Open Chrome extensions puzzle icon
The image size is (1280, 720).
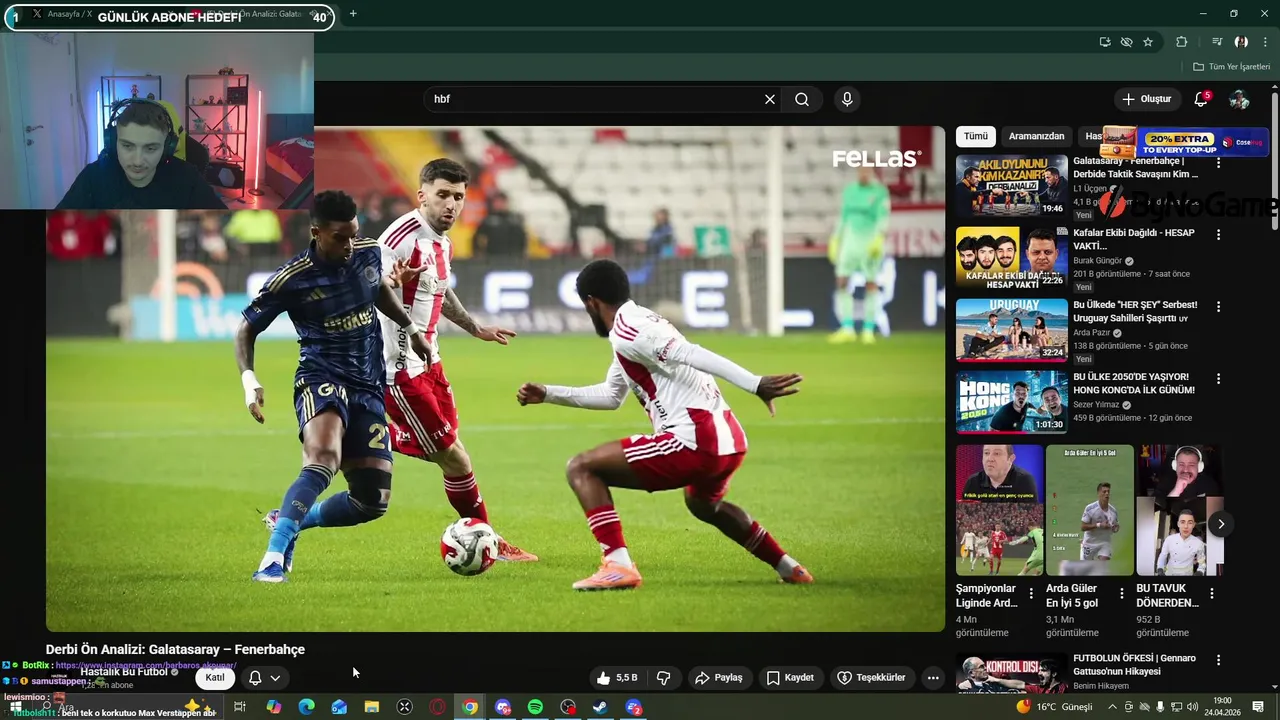tap(1182, 42)
